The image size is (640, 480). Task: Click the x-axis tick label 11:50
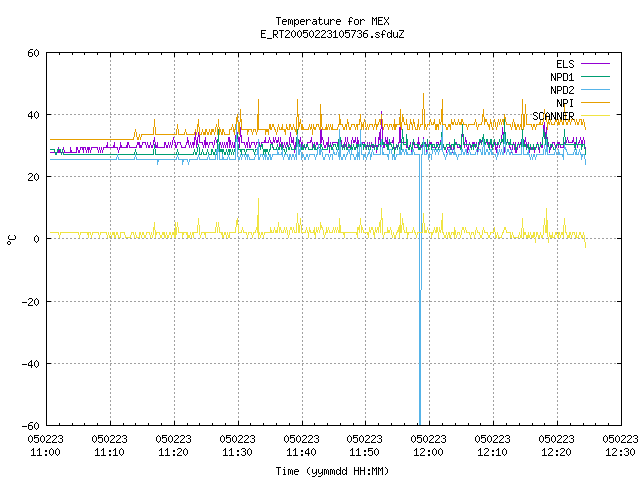coord(364,452)
